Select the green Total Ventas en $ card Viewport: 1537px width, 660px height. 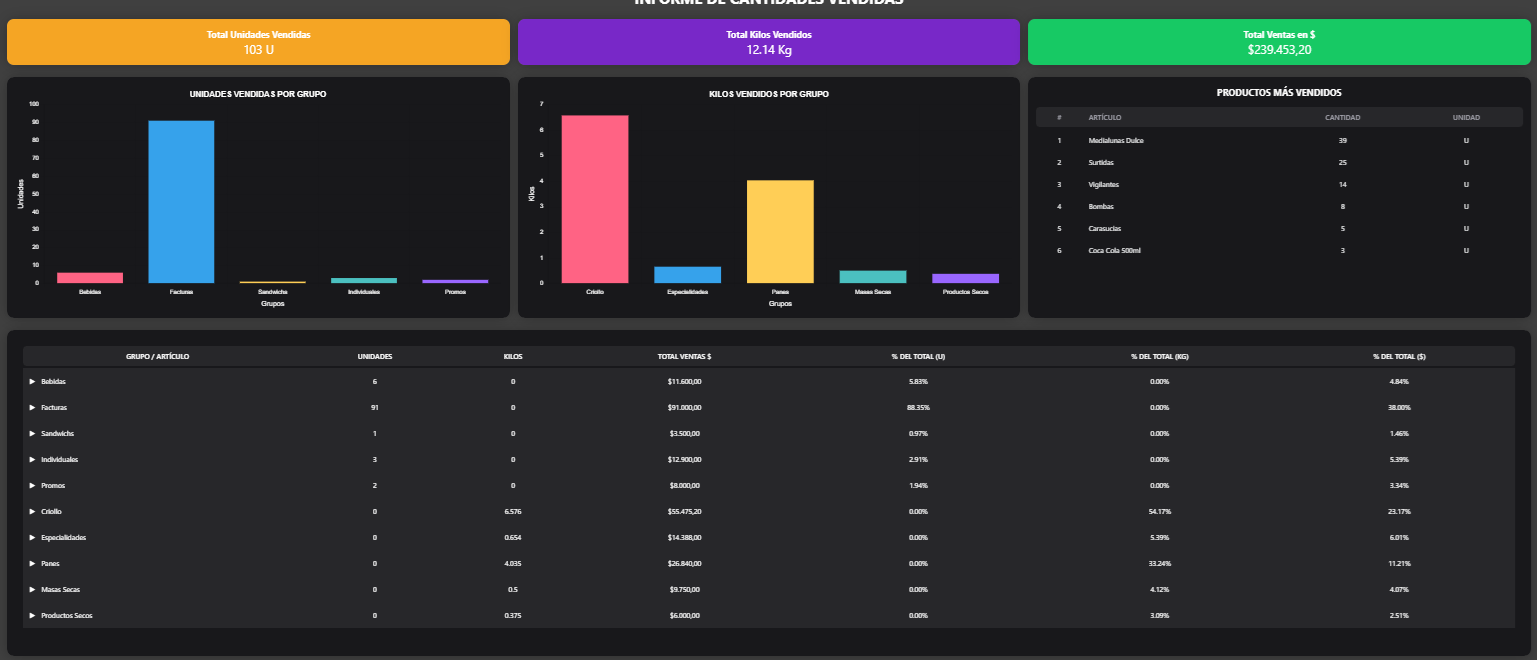[1279, 42]
